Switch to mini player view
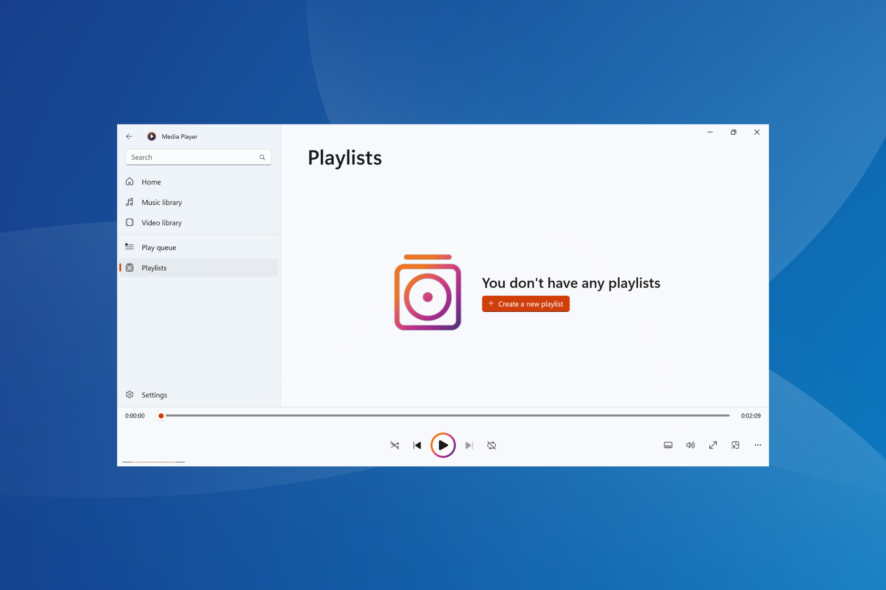 click(x=735, y=445)
